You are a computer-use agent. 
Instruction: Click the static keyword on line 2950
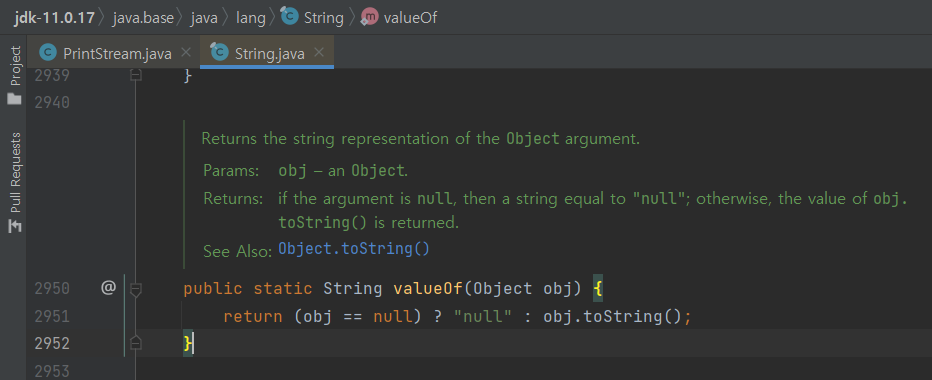(x=283, y=288)
